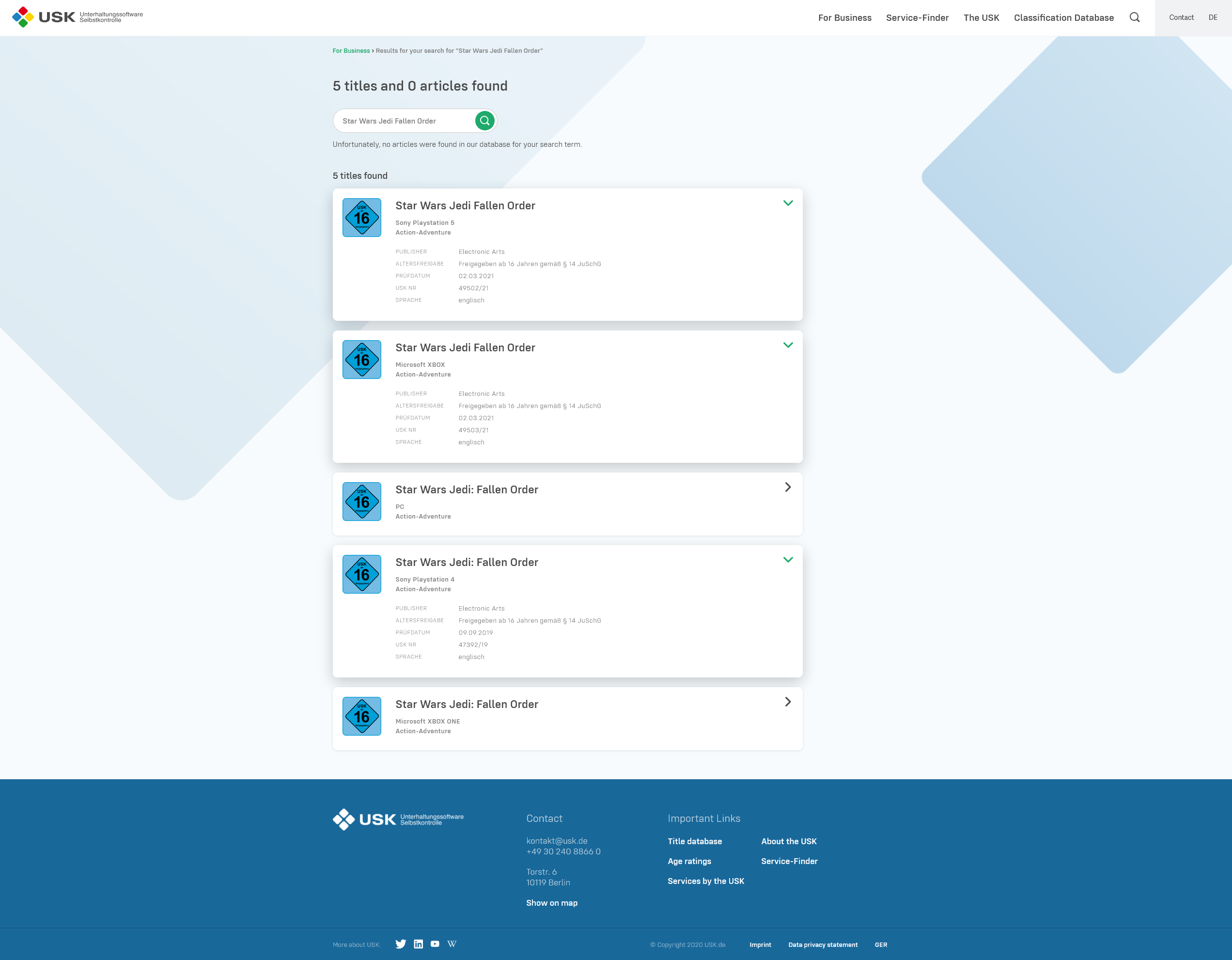Click the 'Sony Playstation 5' platform label
The width and height of the screenshot is (1232, 960).
pos(424,223)
